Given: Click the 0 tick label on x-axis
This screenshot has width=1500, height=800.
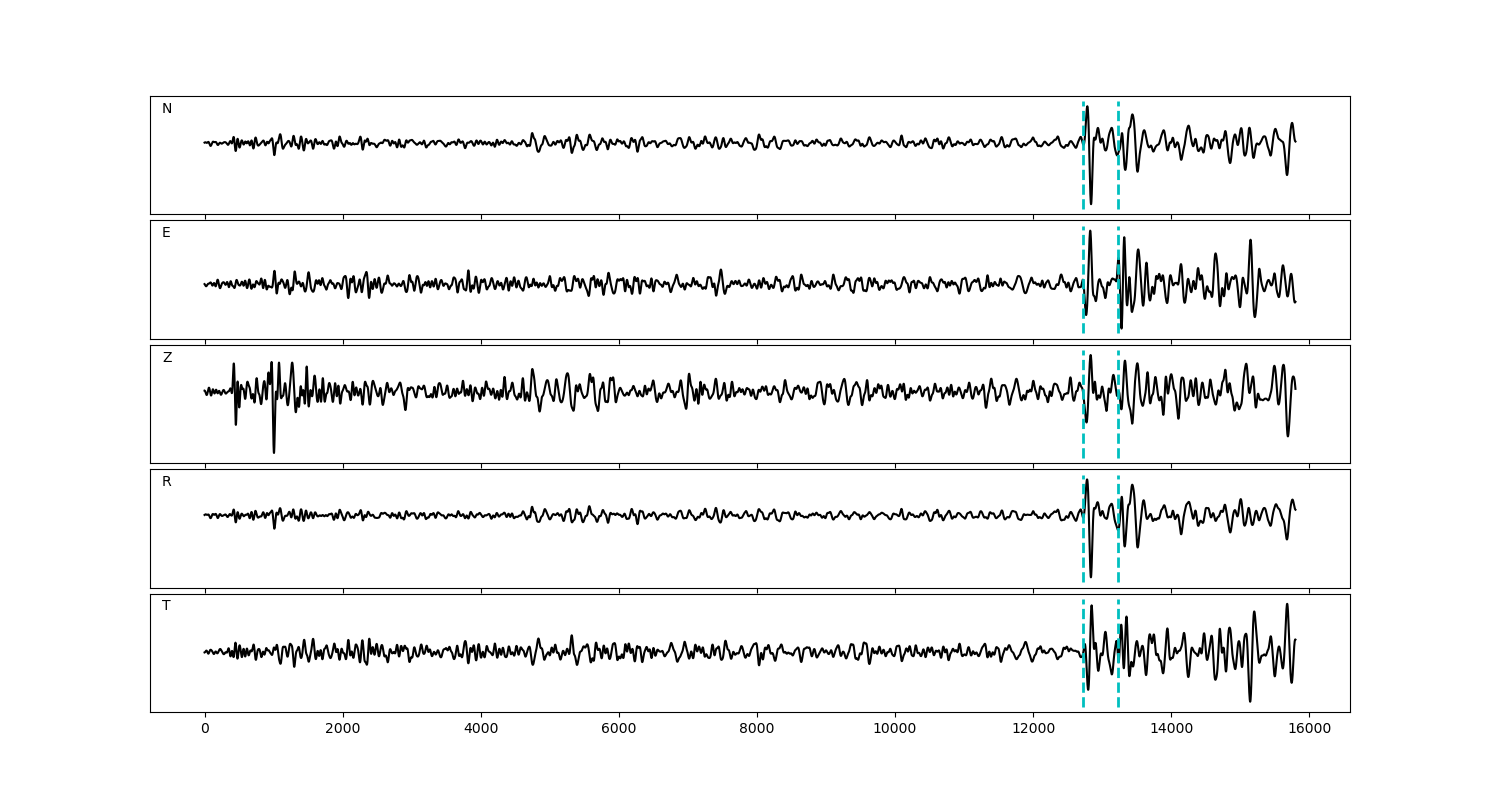Looking at the screenshot, I should 205,729.
